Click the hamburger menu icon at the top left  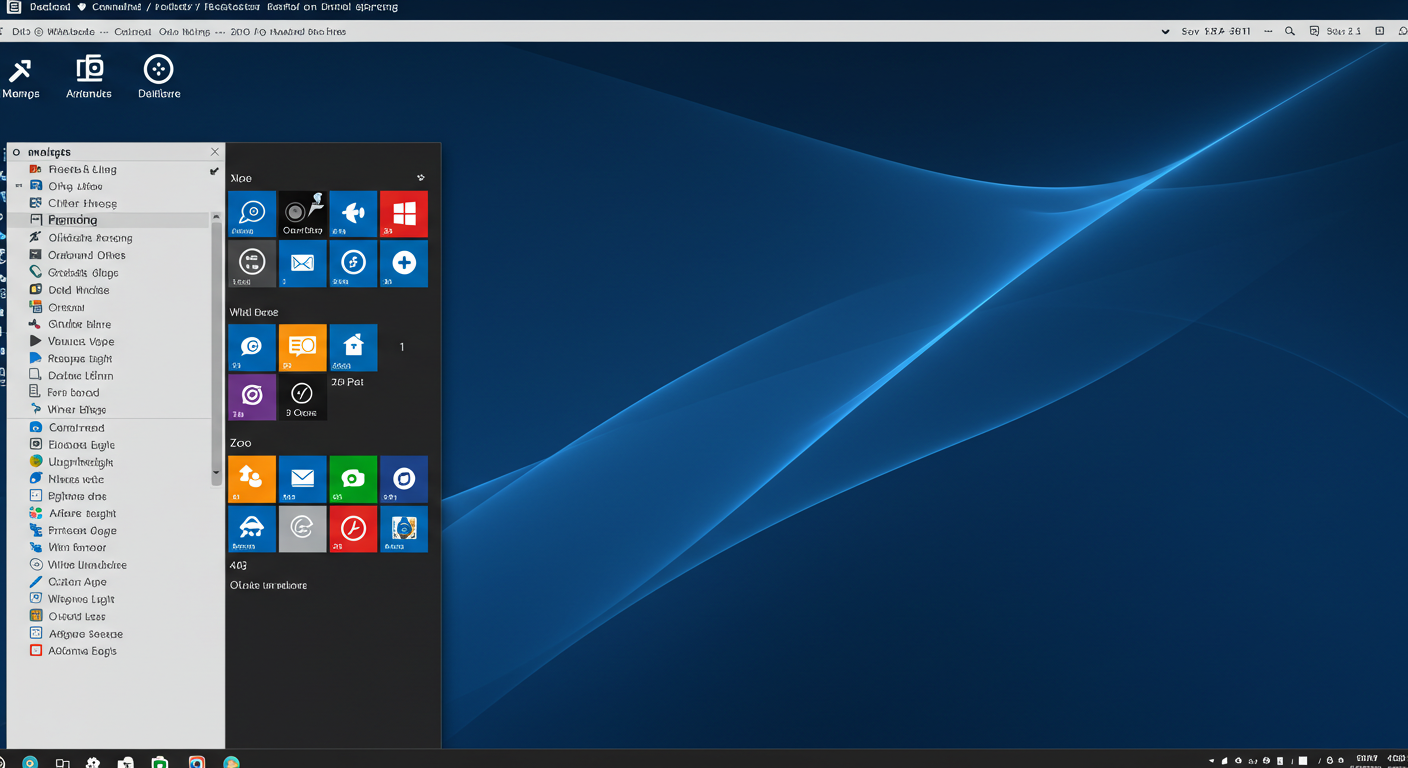15,7
